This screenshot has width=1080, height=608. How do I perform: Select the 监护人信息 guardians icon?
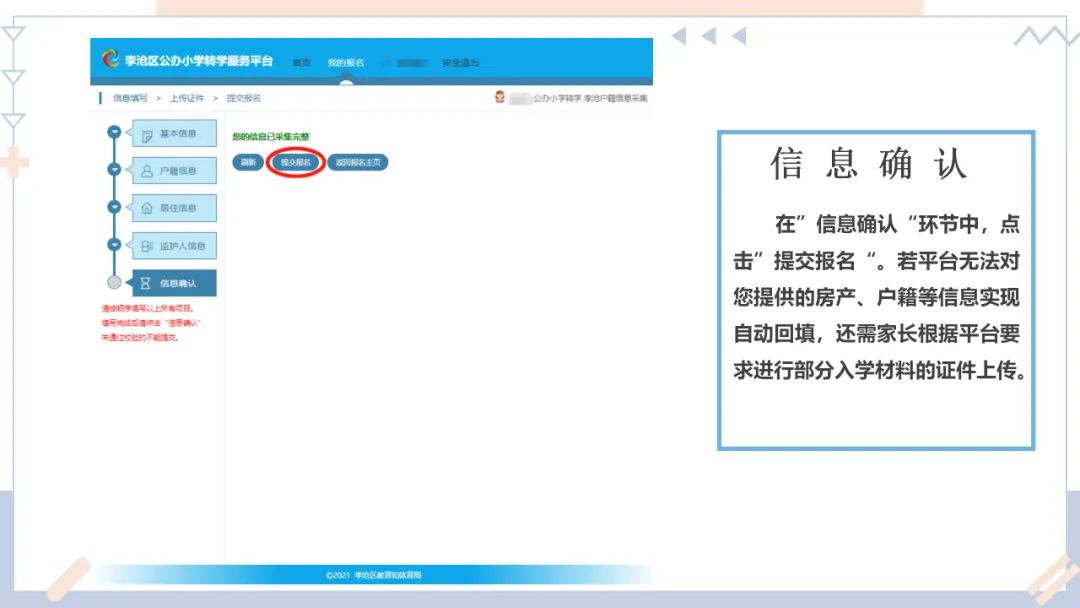(x=143, y=244)
